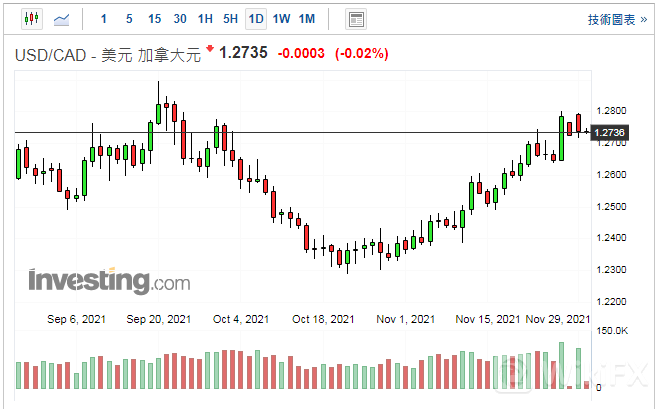Click the -0.0003 price change value
This screenshot has width=659, height=409.
[301, 53]
